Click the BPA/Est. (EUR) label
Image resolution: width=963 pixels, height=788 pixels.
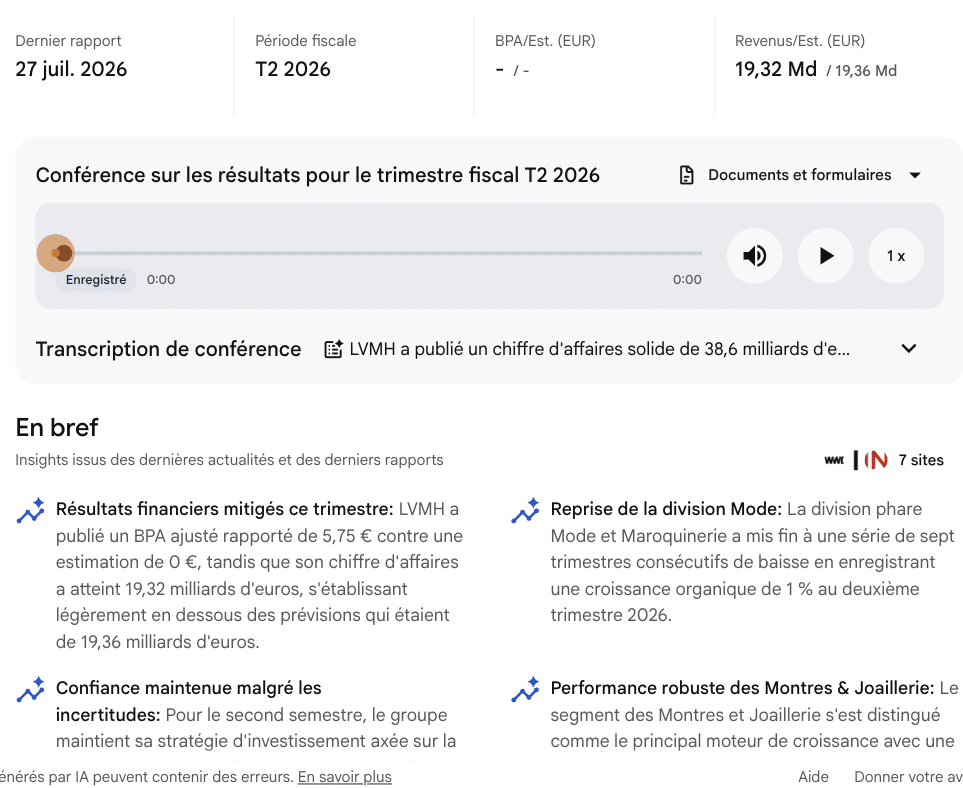[545, 41]
